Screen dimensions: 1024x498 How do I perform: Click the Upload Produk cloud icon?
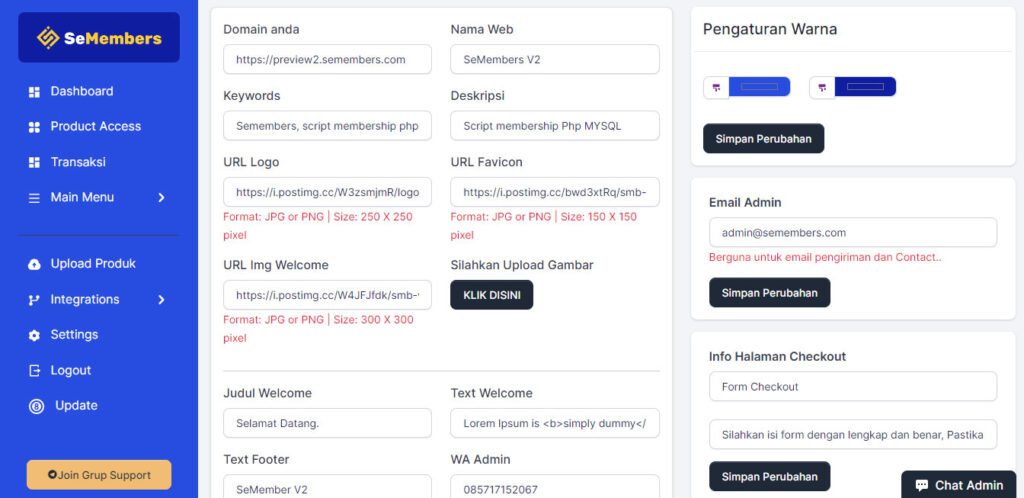tap(34, 264)
